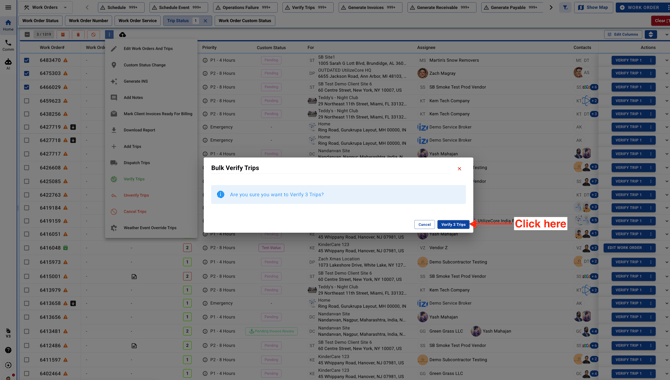Close the Bulk Verify Trips dialog

pyautogui.click(x=459, y=168)
